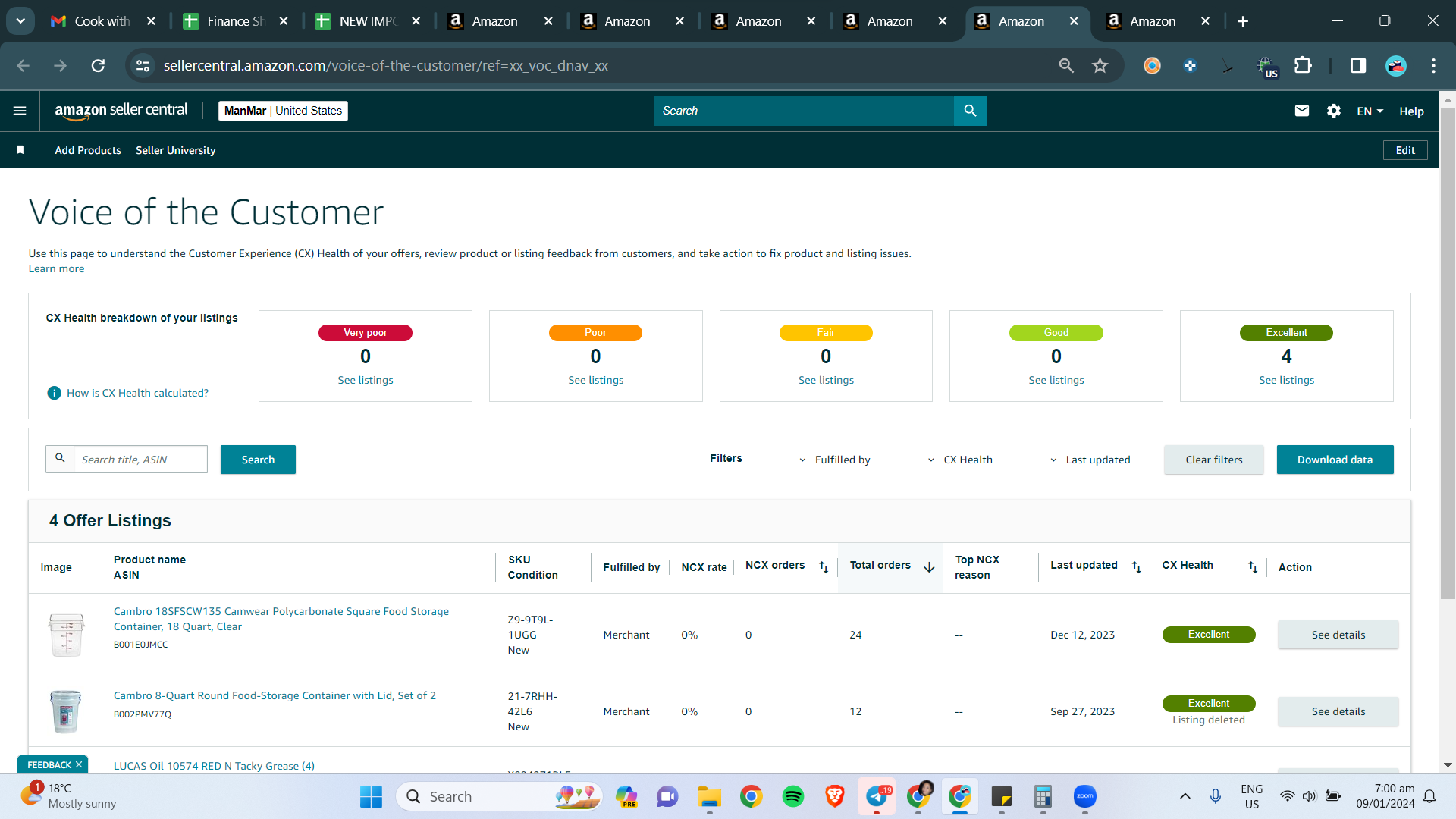Open the CX Health filter dropdown
The image size is (1456, 819).
point(960,460)
